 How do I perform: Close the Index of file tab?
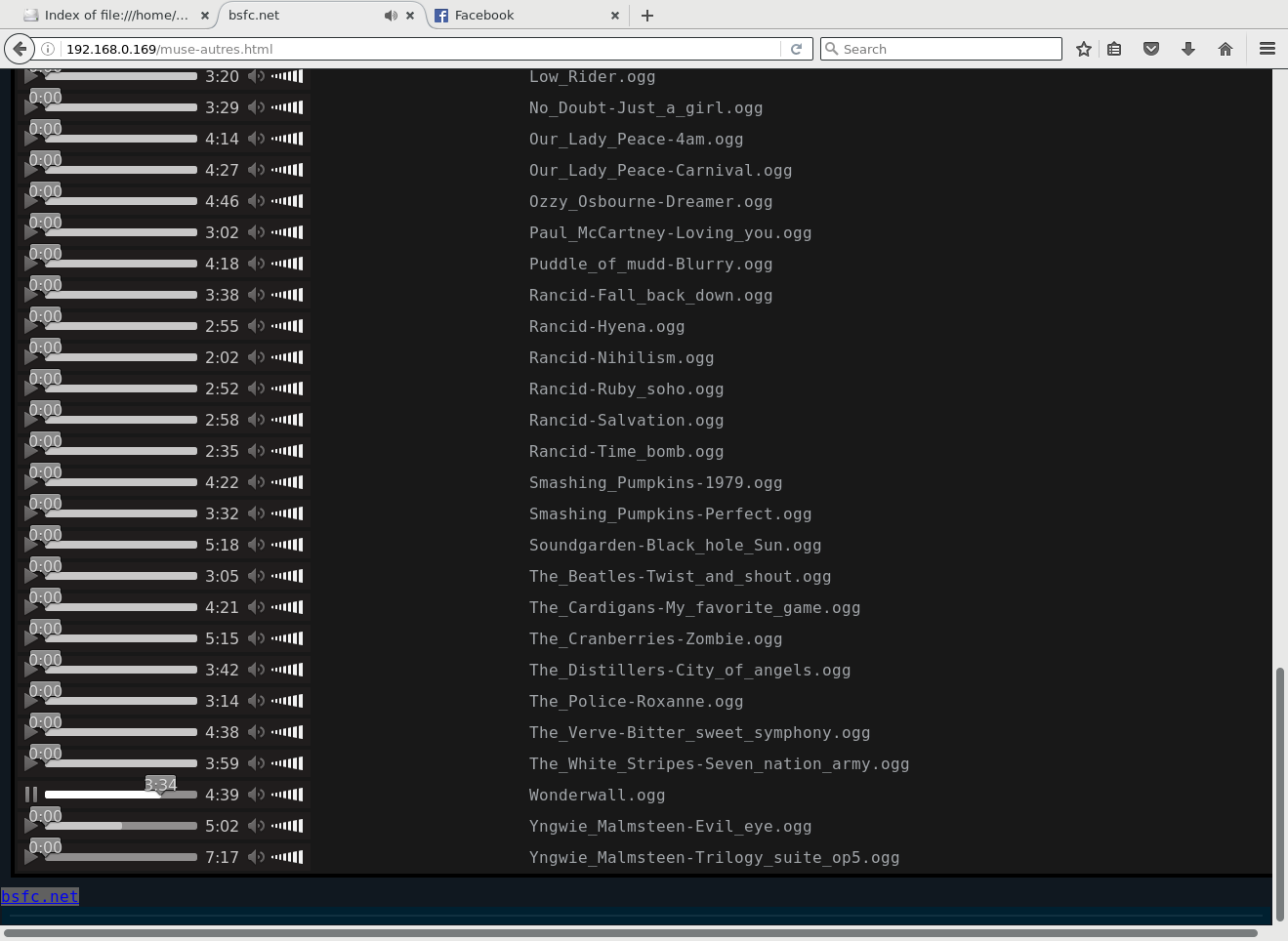tap(204, 15)
